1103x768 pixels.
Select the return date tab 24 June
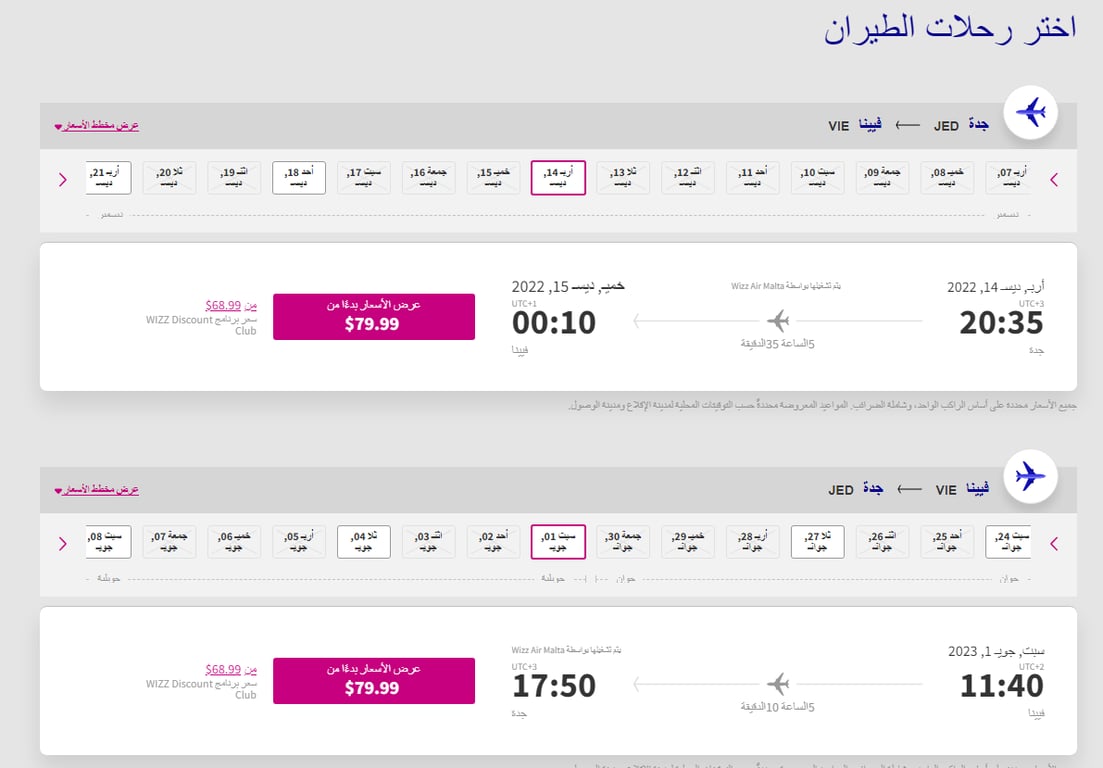tap(1009, 542)
